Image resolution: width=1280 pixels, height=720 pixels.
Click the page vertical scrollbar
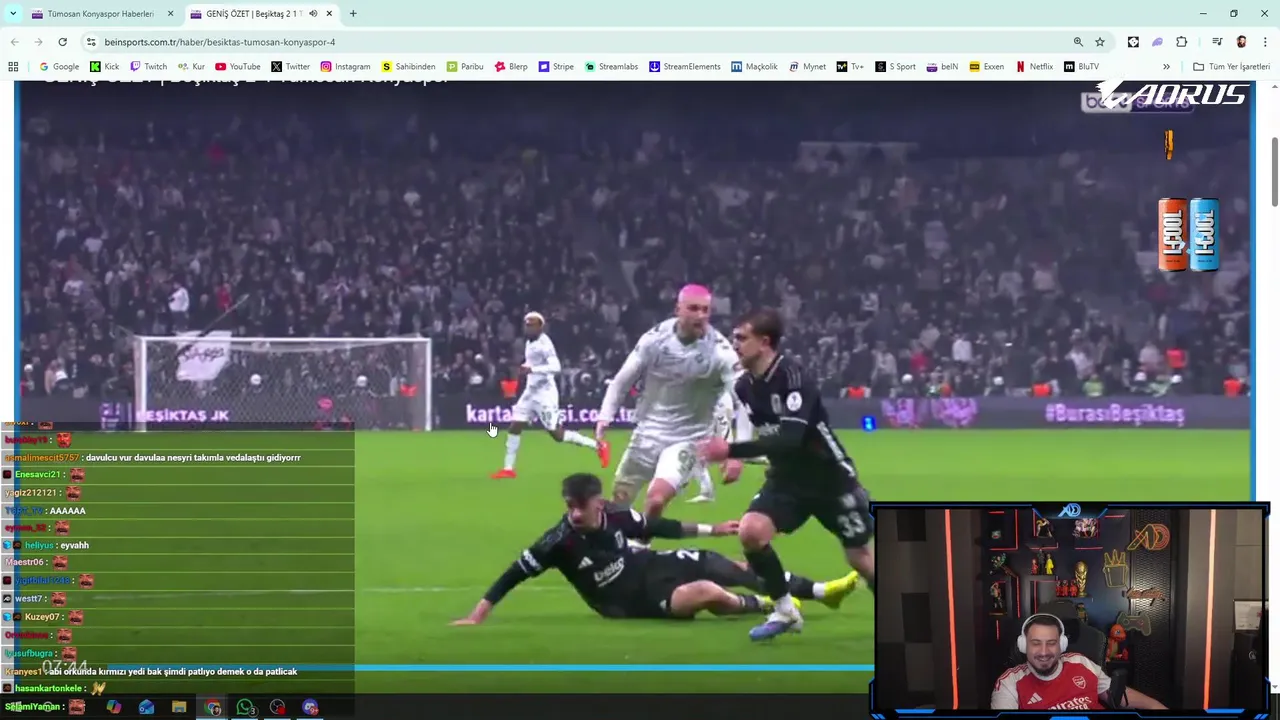pyautogui.click(x=1275, y=170)
